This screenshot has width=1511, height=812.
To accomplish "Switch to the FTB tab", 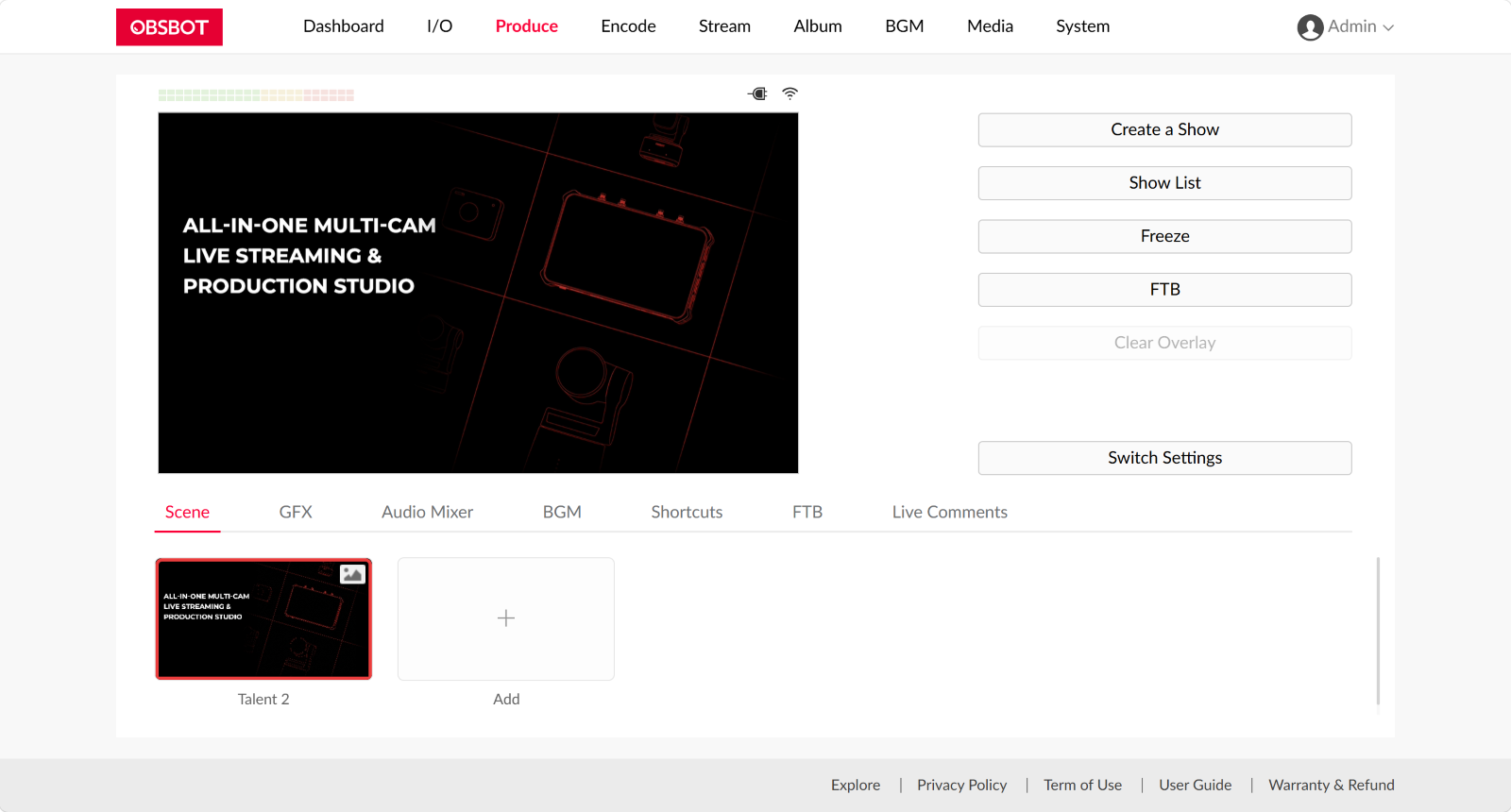I will 807,512.
